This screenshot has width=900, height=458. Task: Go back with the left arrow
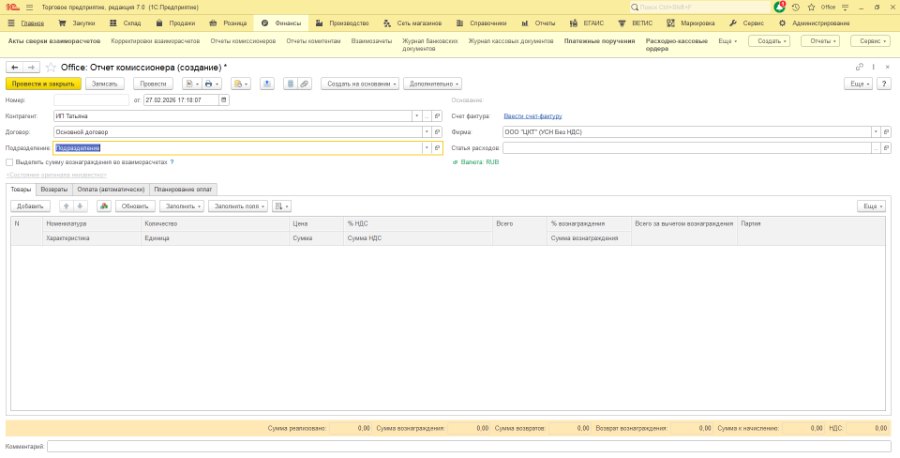14,67
